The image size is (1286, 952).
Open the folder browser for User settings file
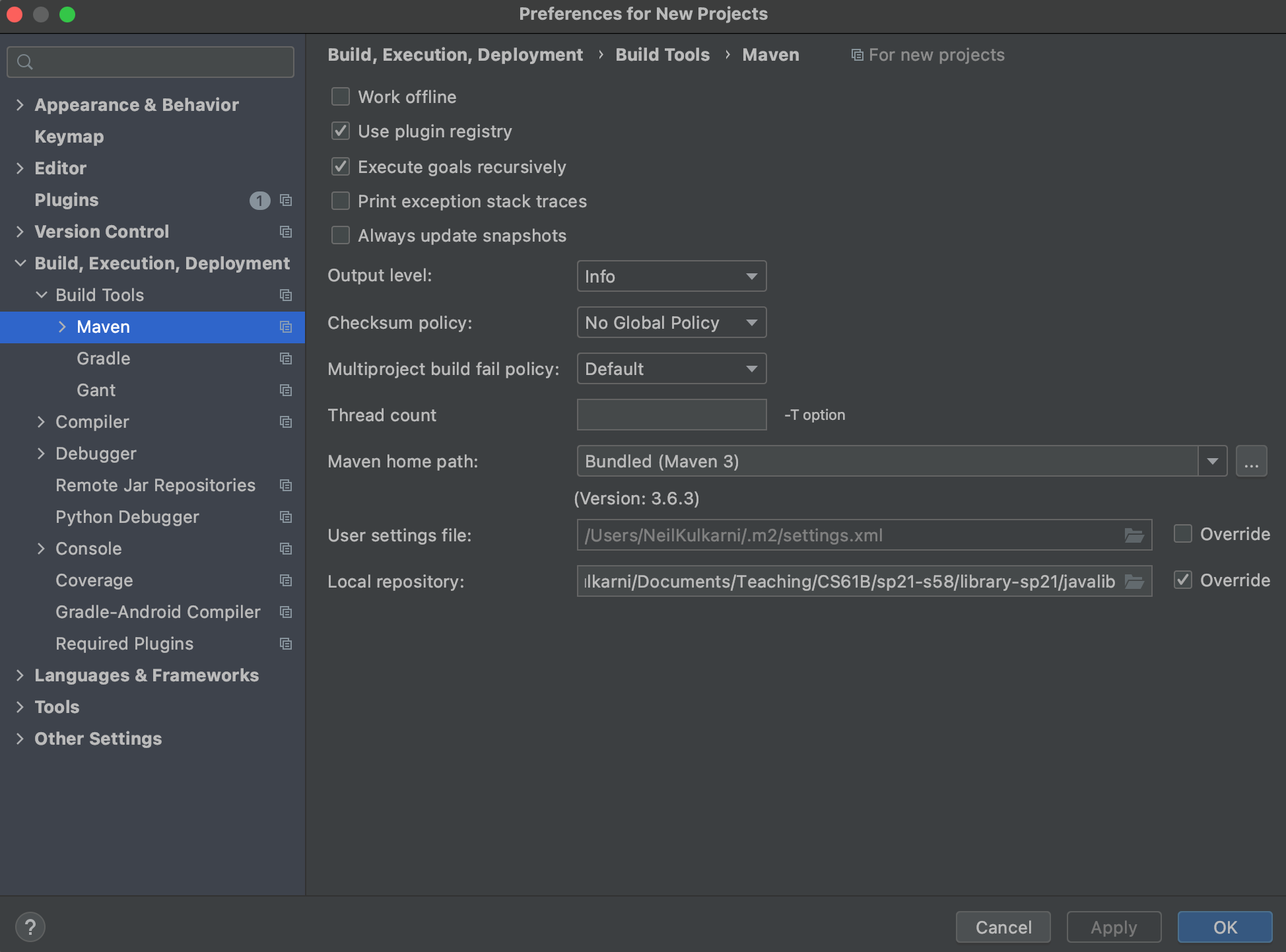[1135, 535]
